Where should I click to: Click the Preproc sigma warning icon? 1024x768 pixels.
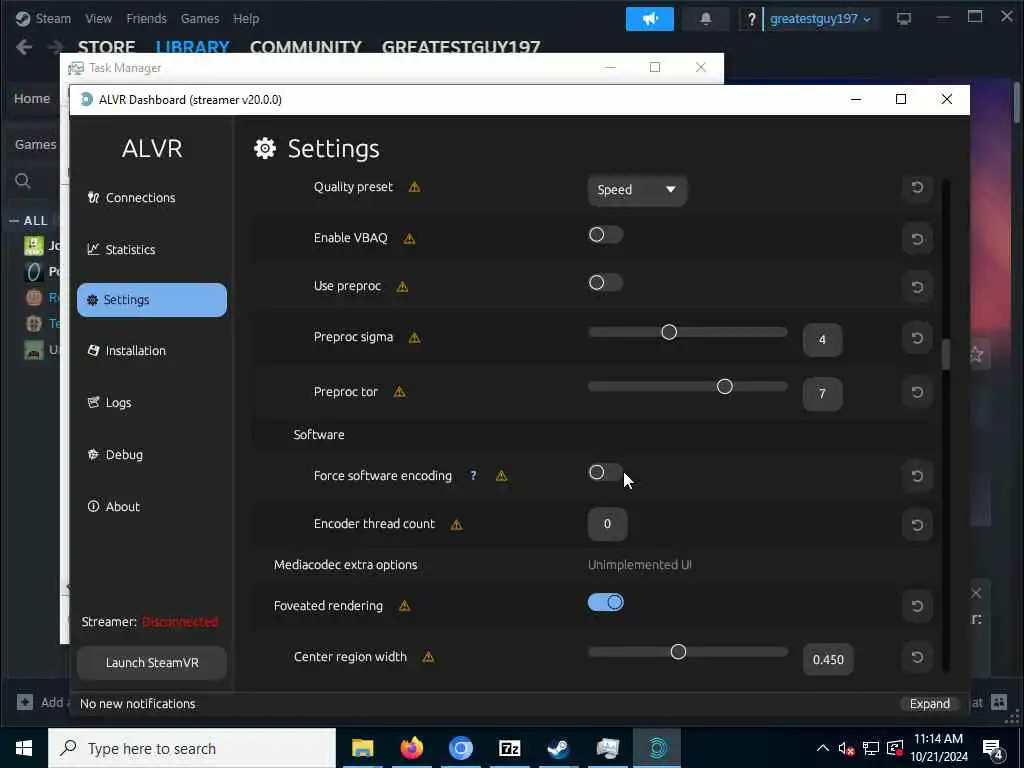click(414, 338)
